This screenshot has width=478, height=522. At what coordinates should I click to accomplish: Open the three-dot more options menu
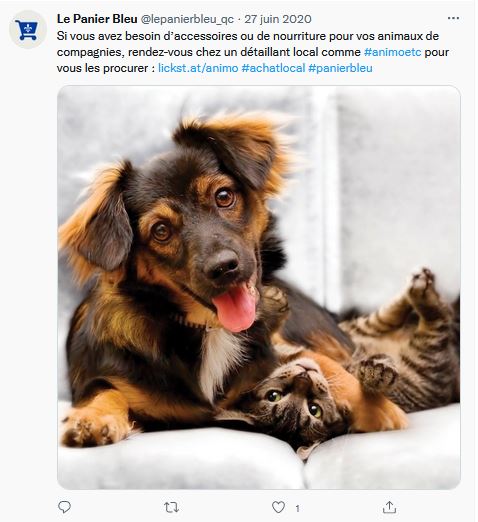453,18
